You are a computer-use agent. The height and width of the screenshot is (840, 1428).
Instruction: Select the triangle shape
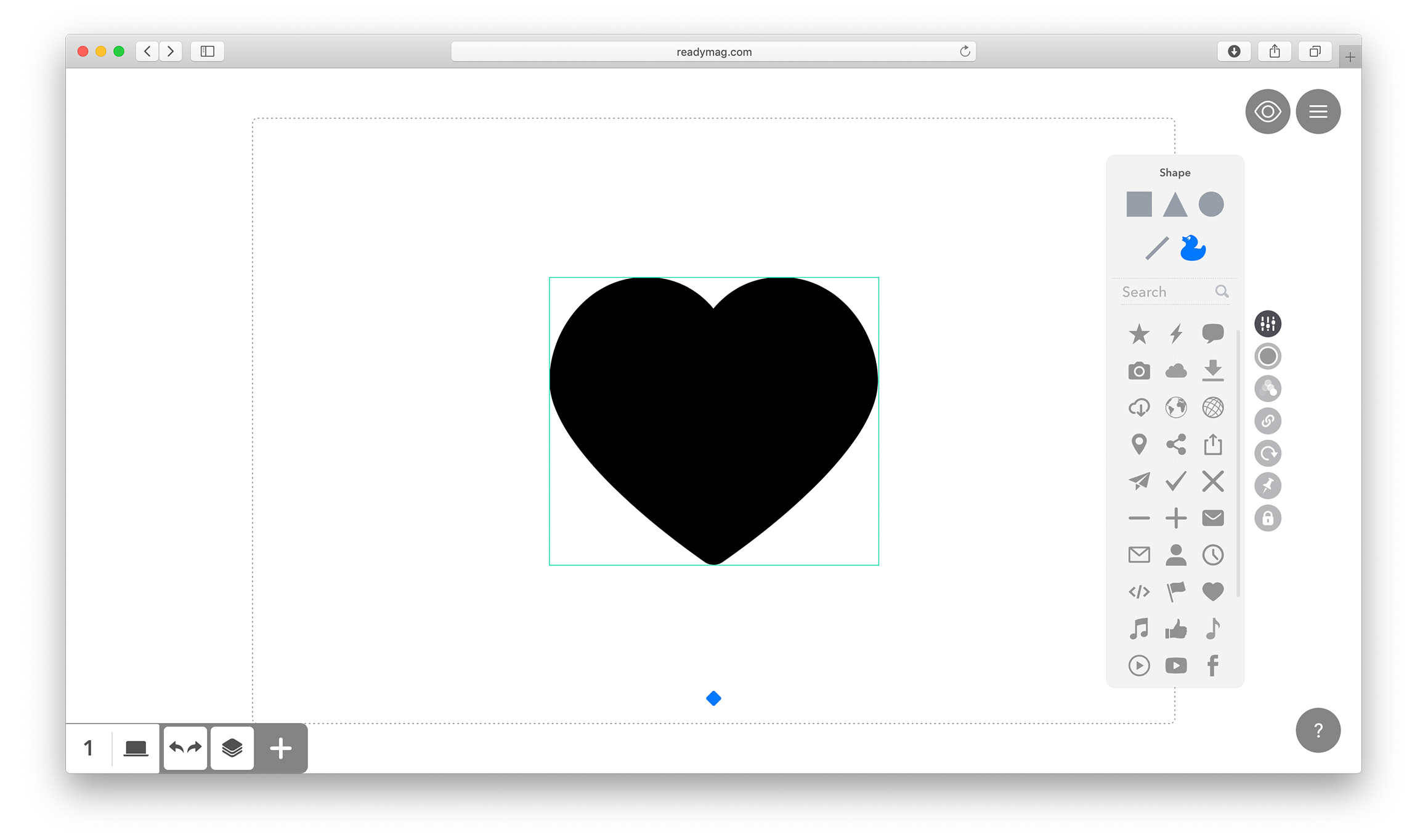[1174, 204]
